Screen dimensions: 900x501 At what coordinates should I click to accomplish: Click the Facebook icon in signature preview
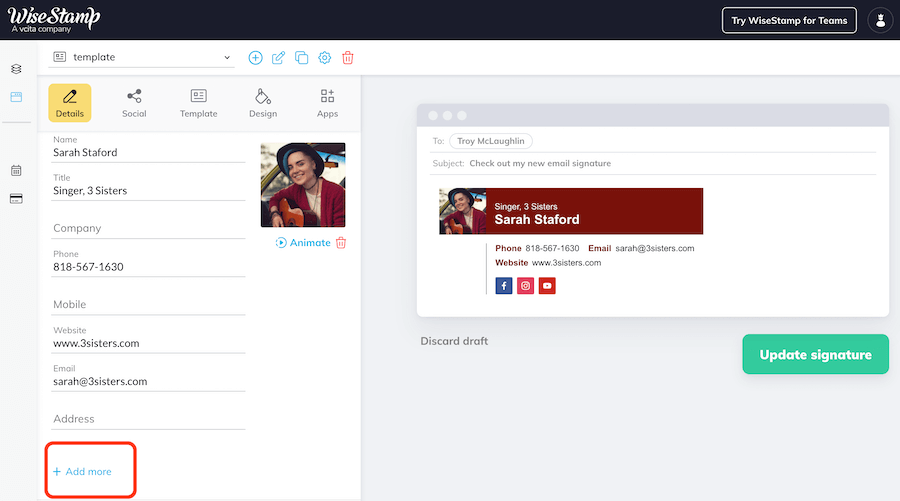click(503, 286)
